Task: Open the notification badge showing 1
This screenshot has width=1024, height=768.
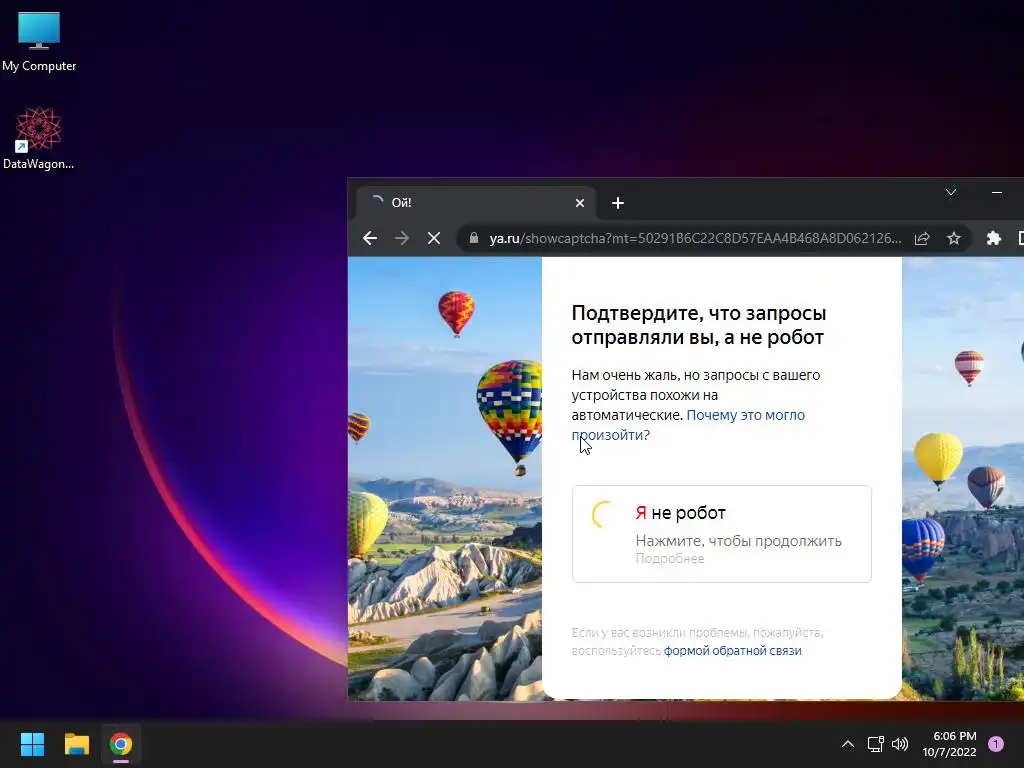Action: pos(996,744)
